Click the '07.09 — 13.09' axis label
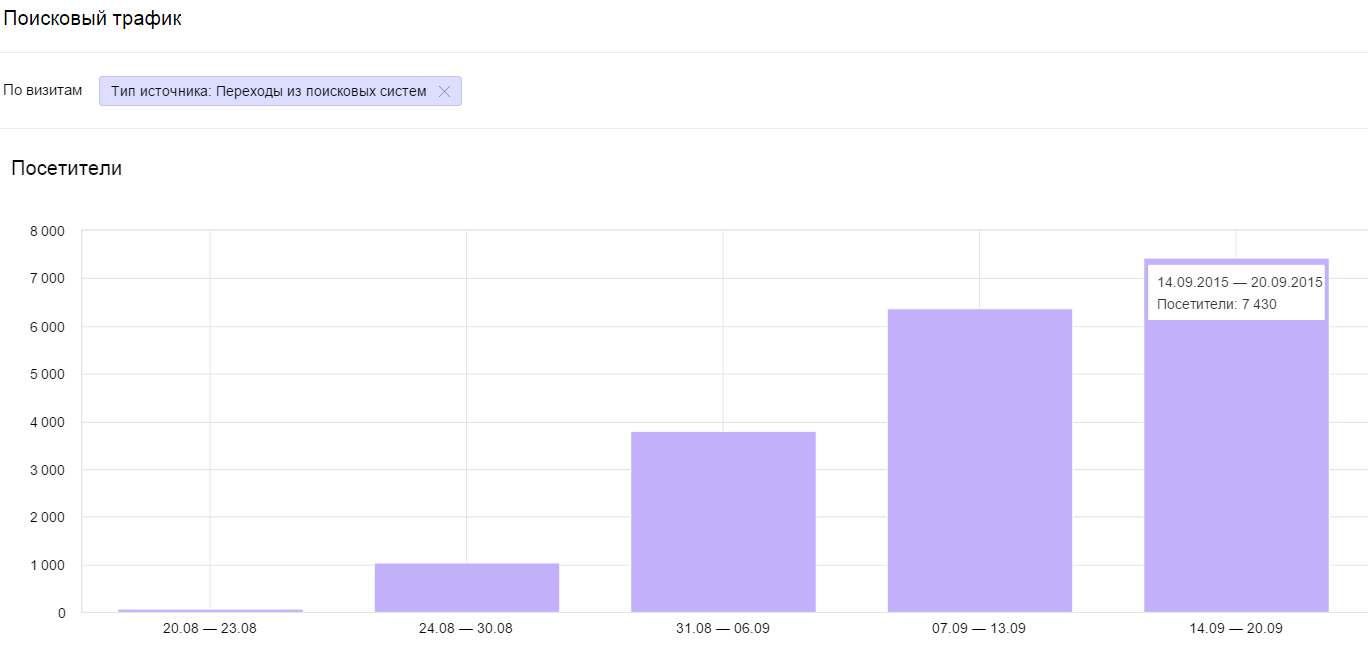Screen dimensions: 1368x648 pos(979,629)
